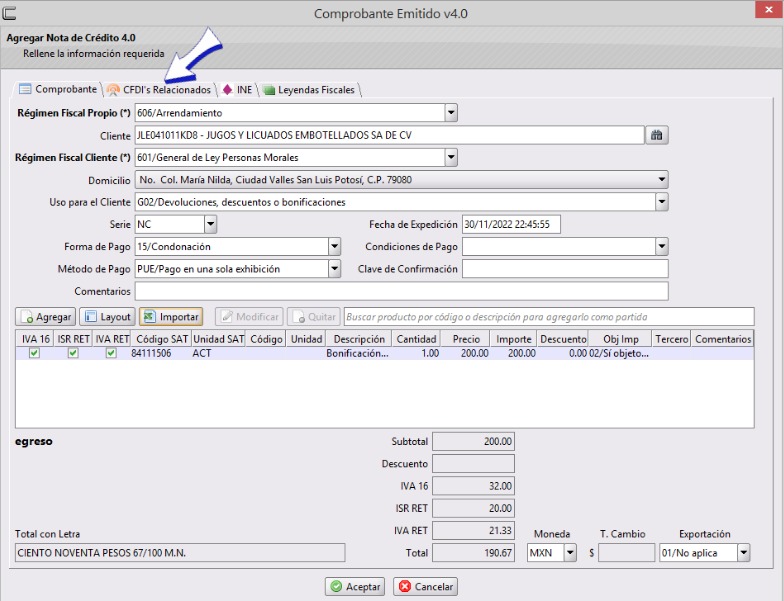Click the Layout button

pos(107,317)
